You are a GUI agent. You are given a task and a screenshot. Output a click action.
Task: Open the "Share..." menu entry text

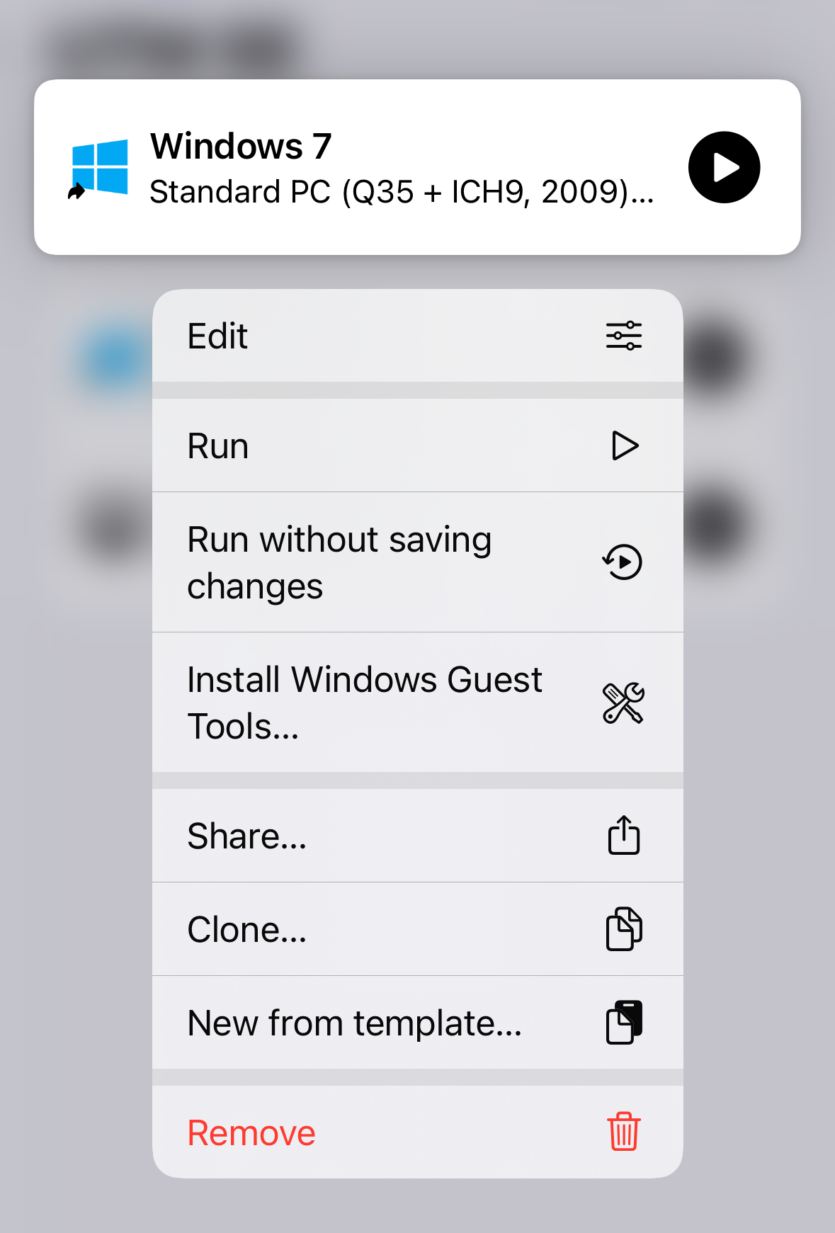pyautogui.click(x=247, y=836)
